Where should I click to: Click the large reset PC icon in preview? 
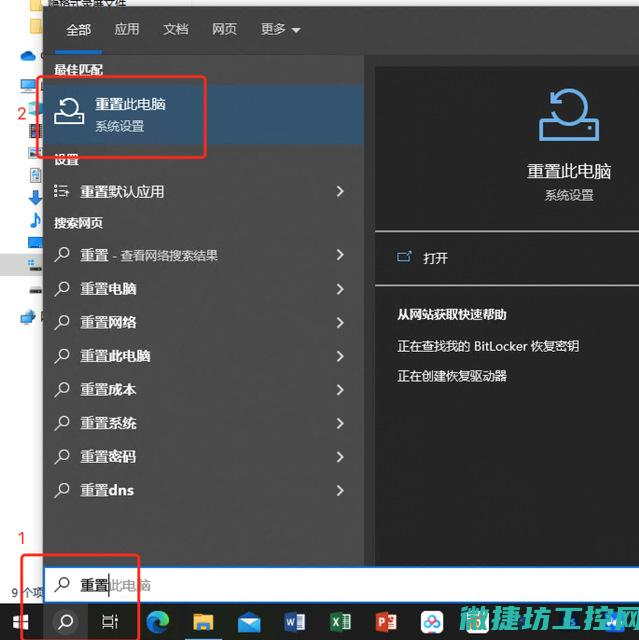(569, 116)
